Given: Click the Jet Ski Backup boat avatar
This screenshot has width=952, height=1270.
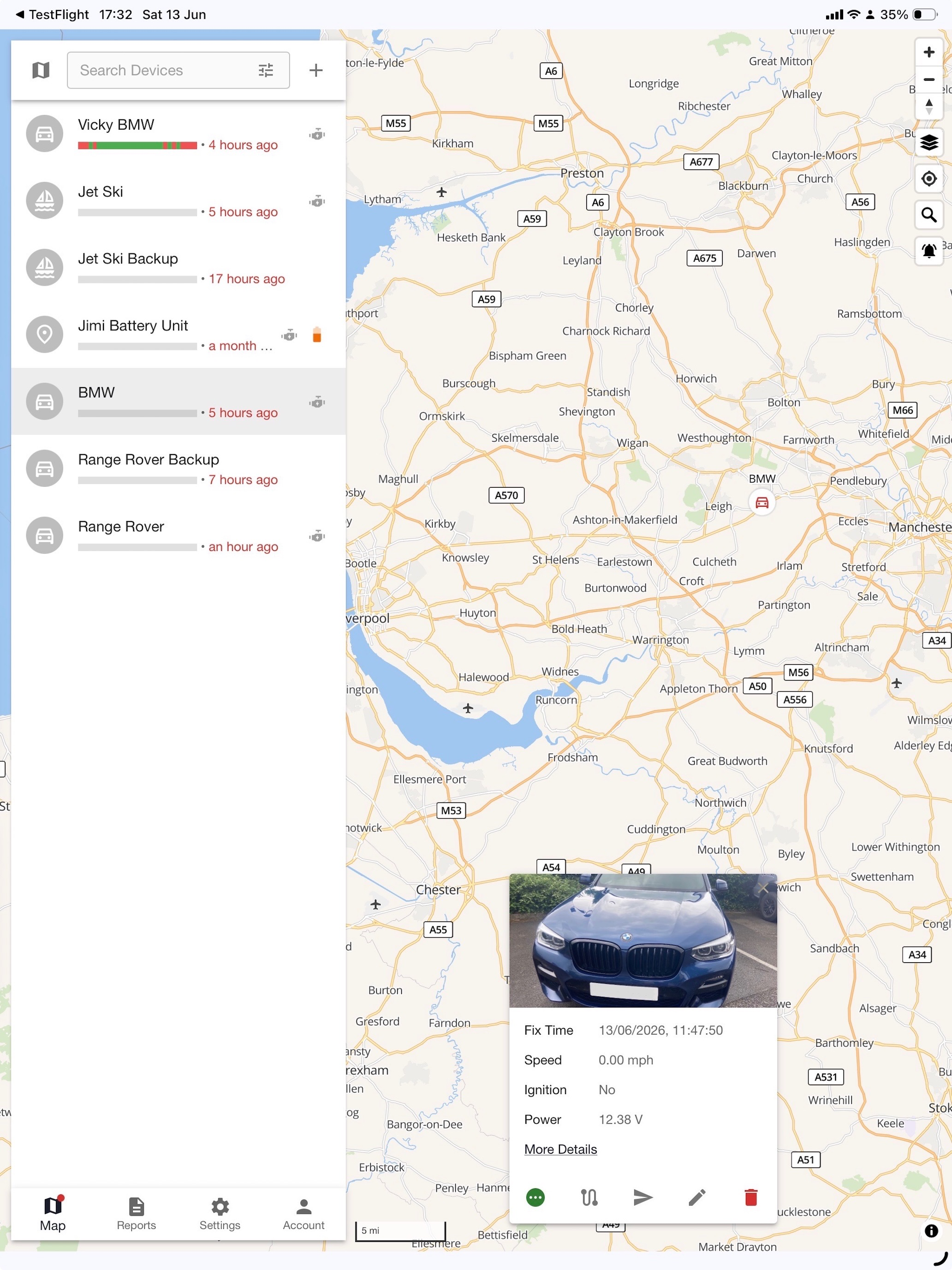Looking at the screenshot, I should click(x=45, y=268).
